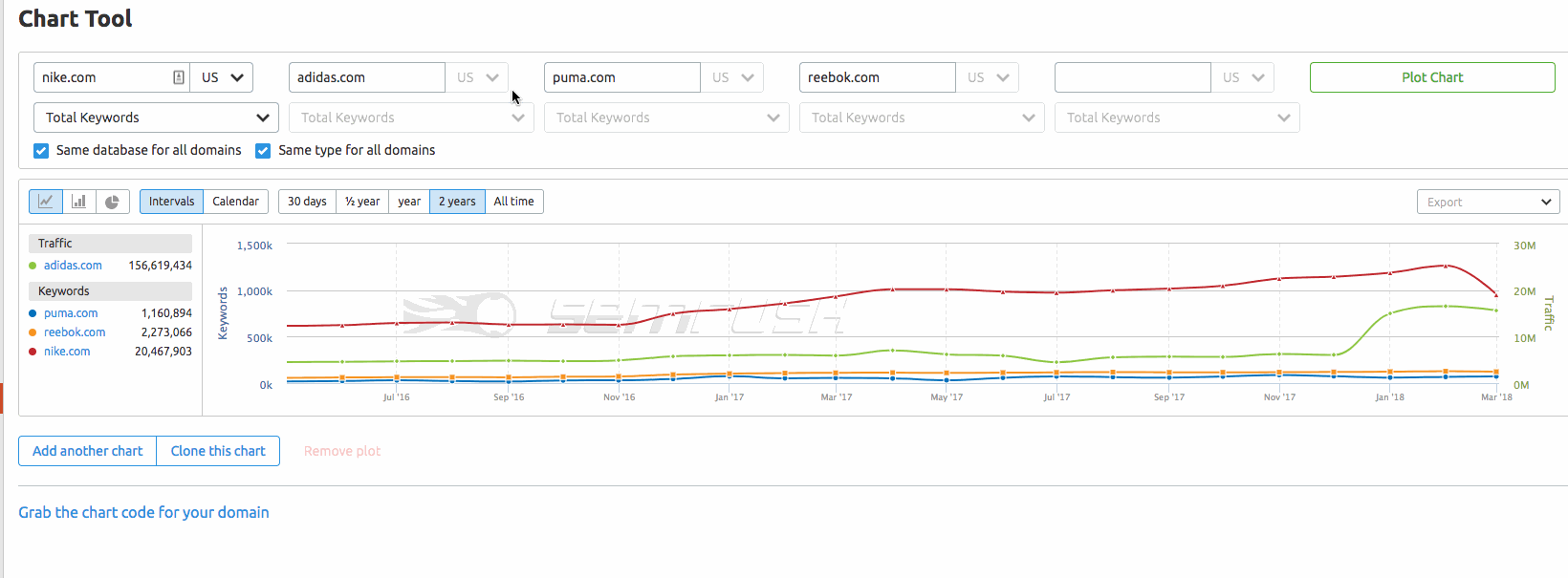Image resolution: width=1568 pixels, height=578 pixels.
Task: Open the US dropdown beside the empty domain field
Action: tap(1243, 77)
